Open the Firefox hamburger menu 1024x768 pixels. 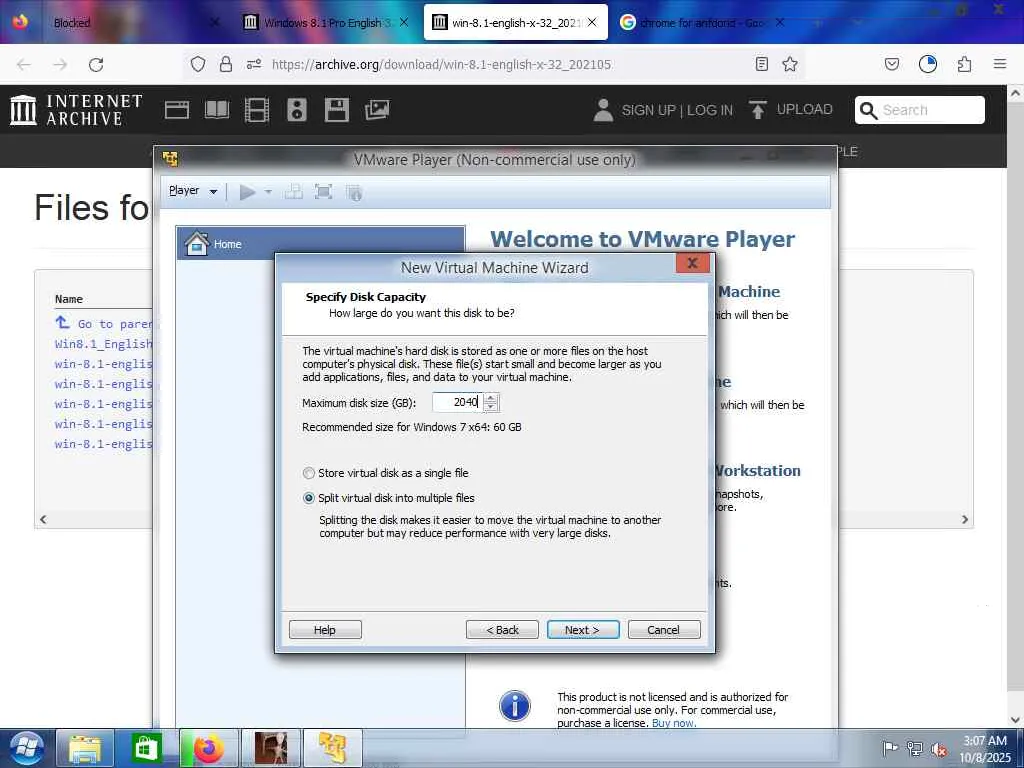point(1000,64)
